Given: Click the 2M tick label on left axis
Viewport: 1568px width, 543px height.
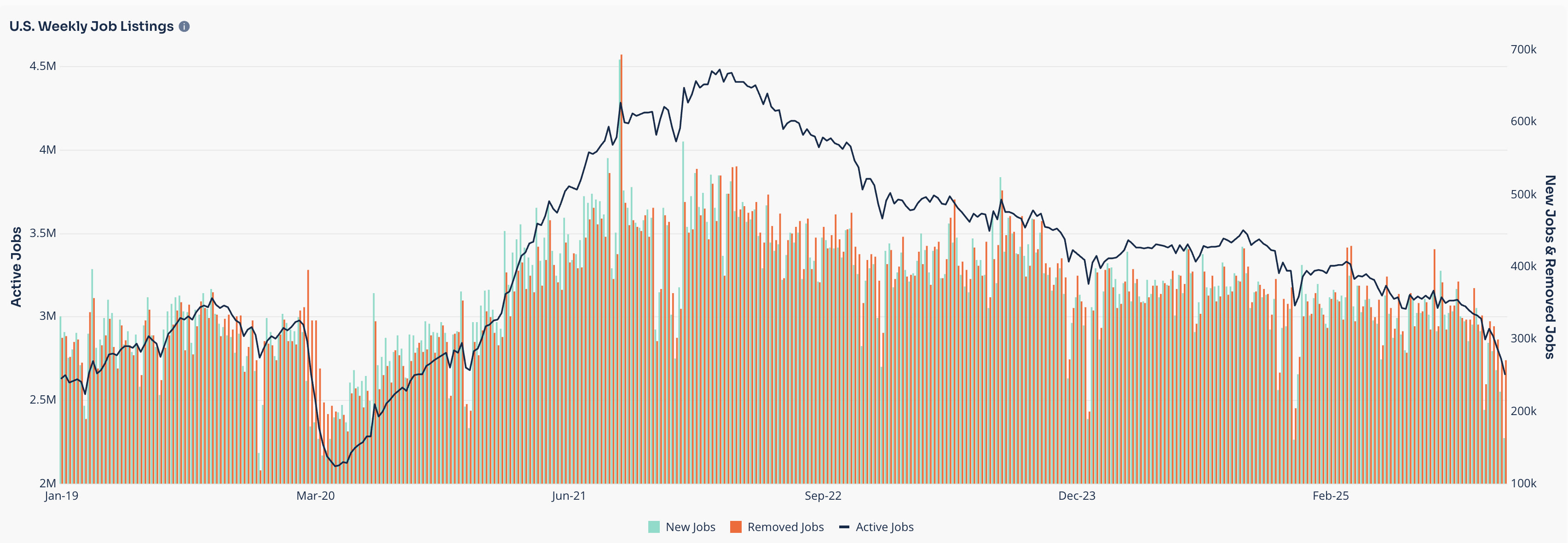Looking at the screenshot, I should (47, 483).
